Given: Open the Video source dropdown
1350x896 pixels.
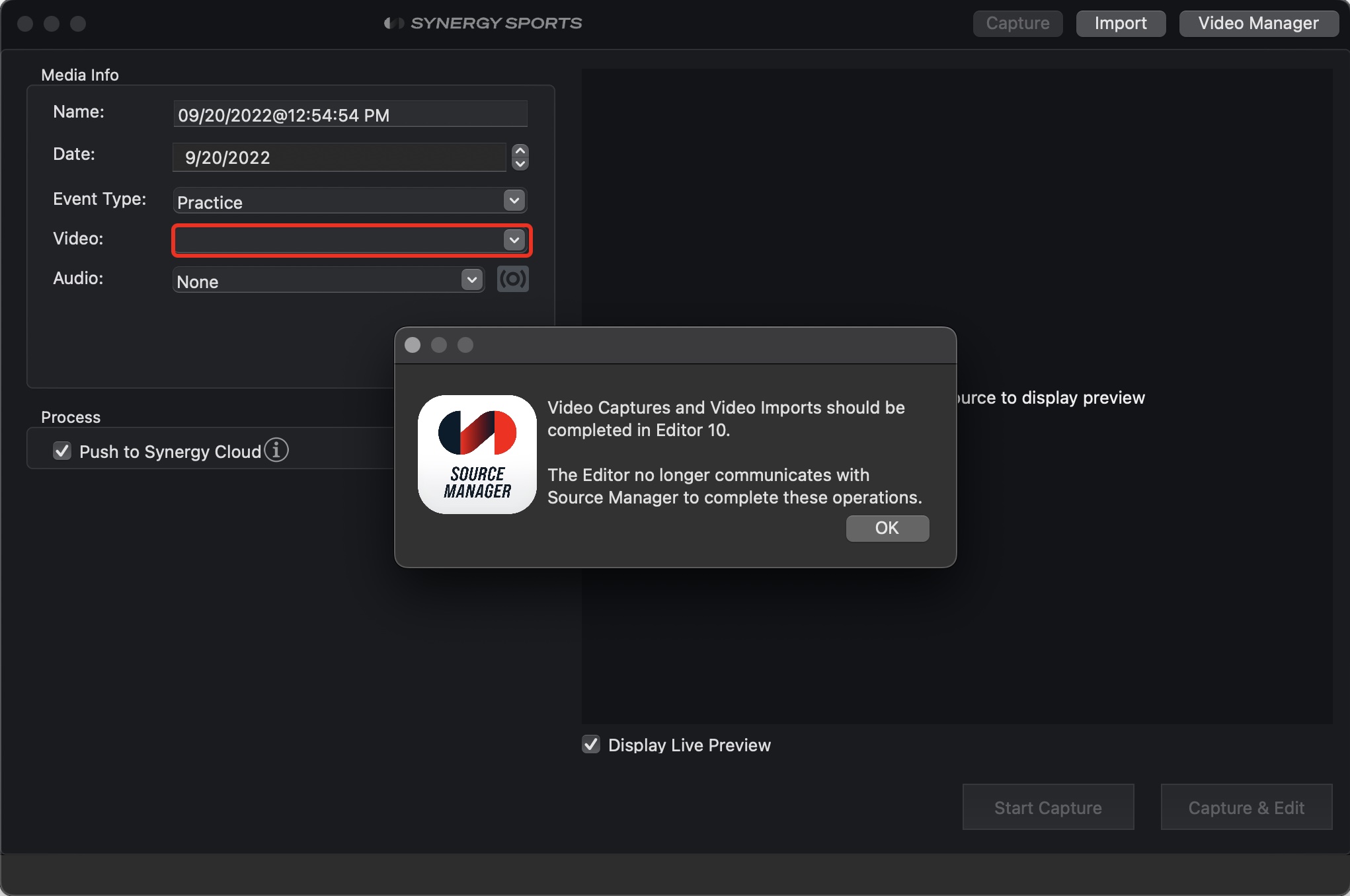Looking at the screenshot, I should click(514, 240).
